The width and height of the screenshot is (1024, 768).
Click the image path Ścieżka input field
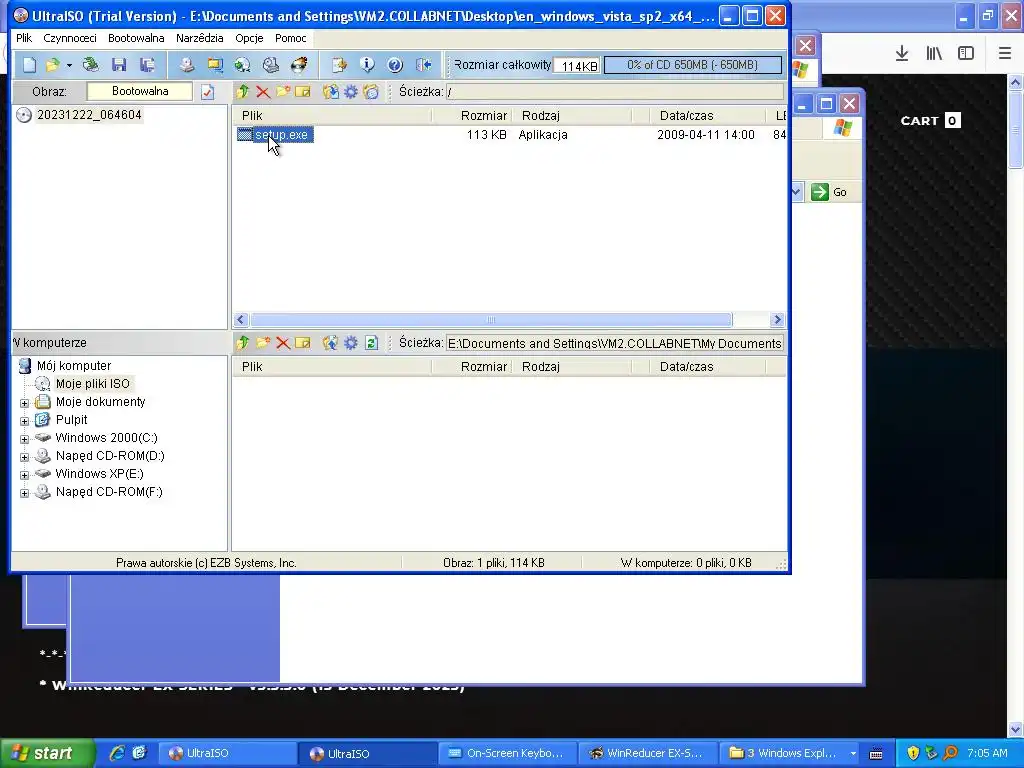[615, 91]
